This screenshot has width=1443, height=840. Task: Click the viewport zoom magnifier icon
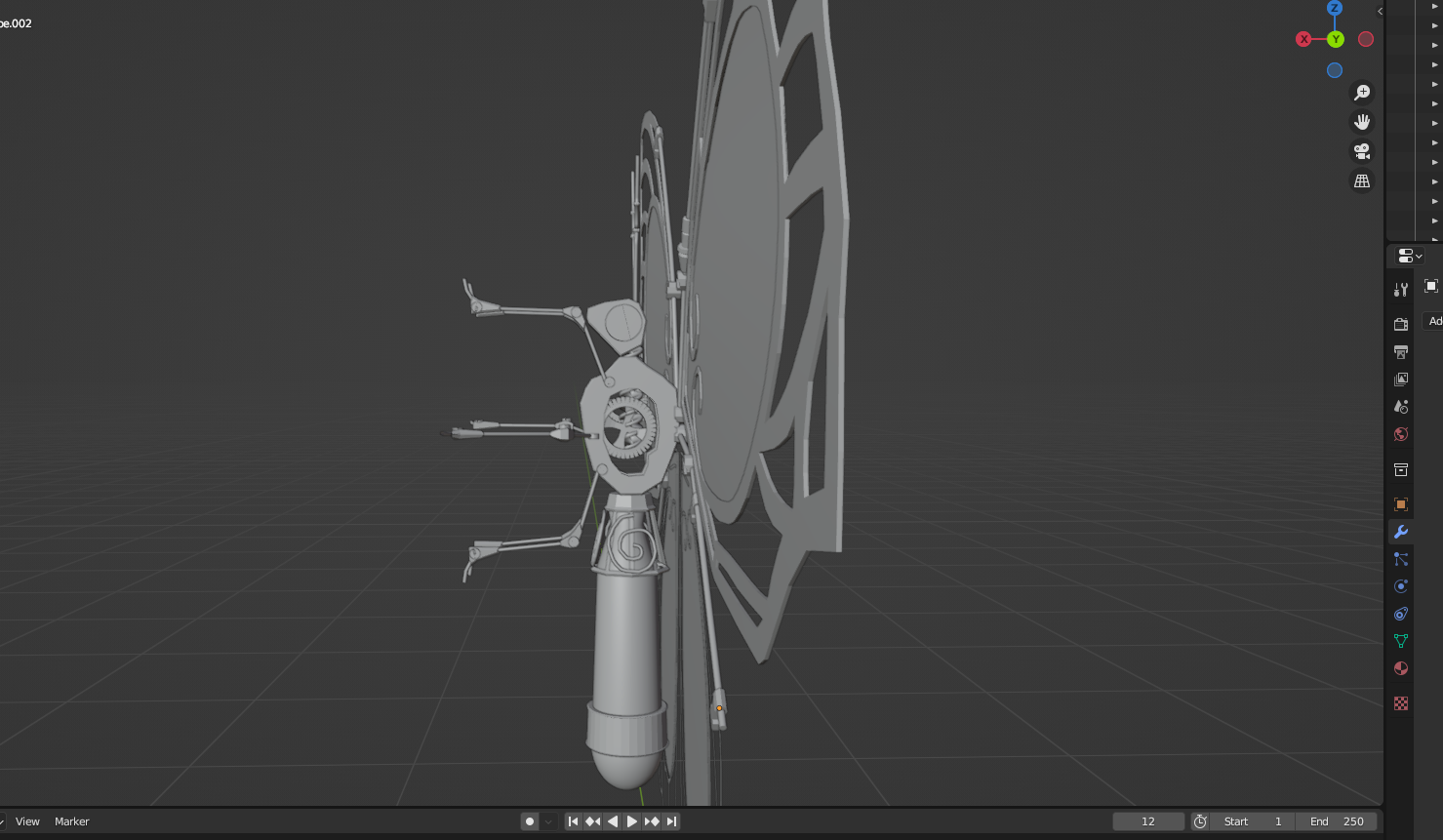click(1362, 93)
